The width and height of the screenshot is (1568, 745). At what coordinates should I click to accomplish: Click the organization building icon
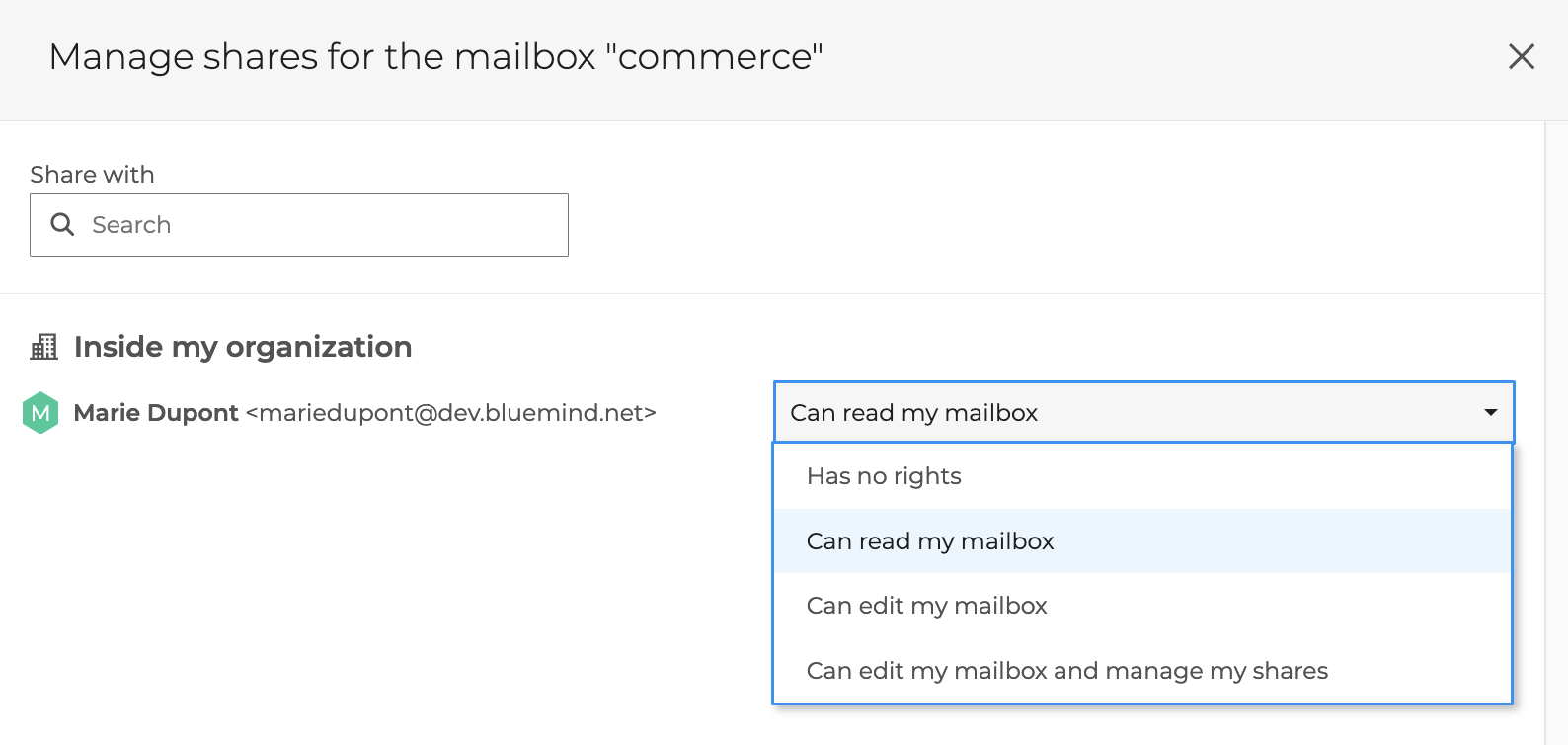(44, 347)
